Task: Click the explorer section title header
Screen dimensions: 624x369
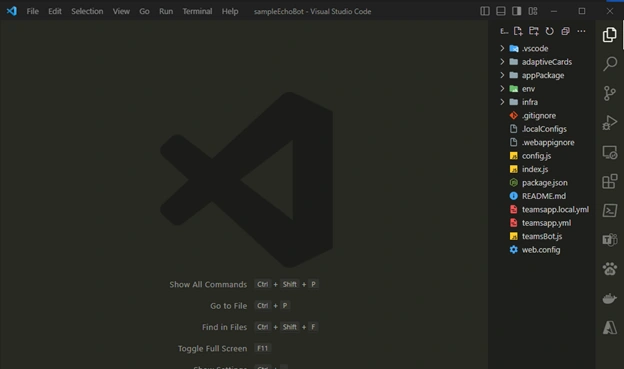Action: (x=504, y=31)
